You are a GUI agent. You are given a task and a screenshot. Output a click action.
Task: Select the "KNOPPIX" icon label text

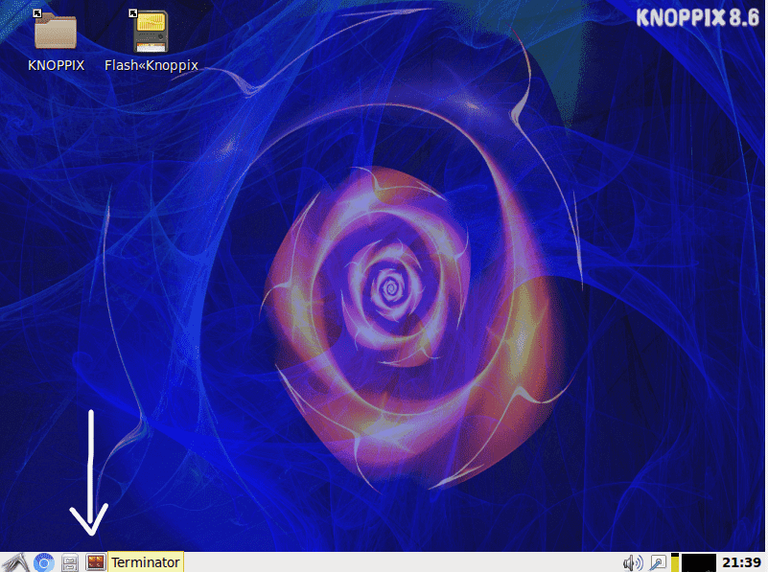(56, 65)
